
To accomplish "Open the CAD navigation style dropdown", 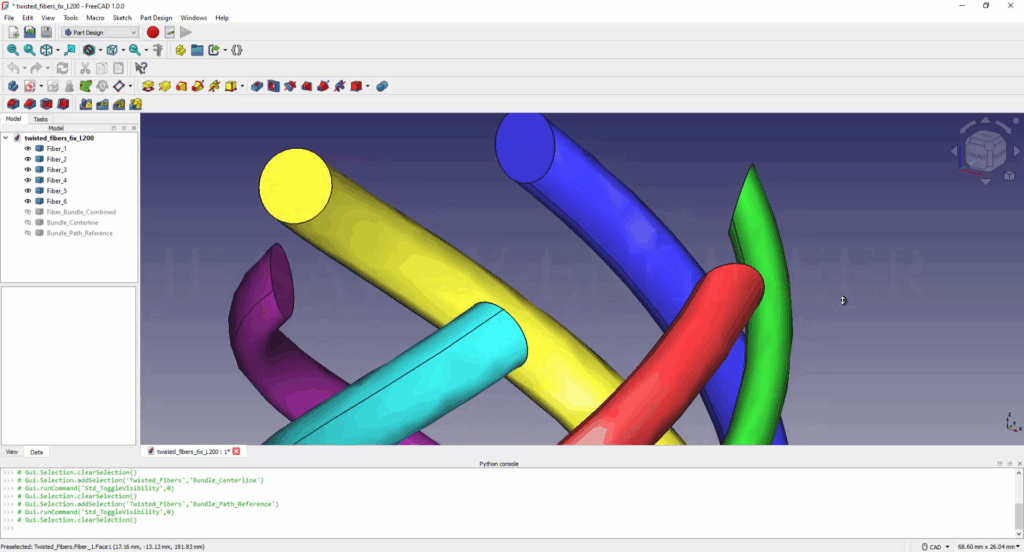I will (x=935, y=547).
